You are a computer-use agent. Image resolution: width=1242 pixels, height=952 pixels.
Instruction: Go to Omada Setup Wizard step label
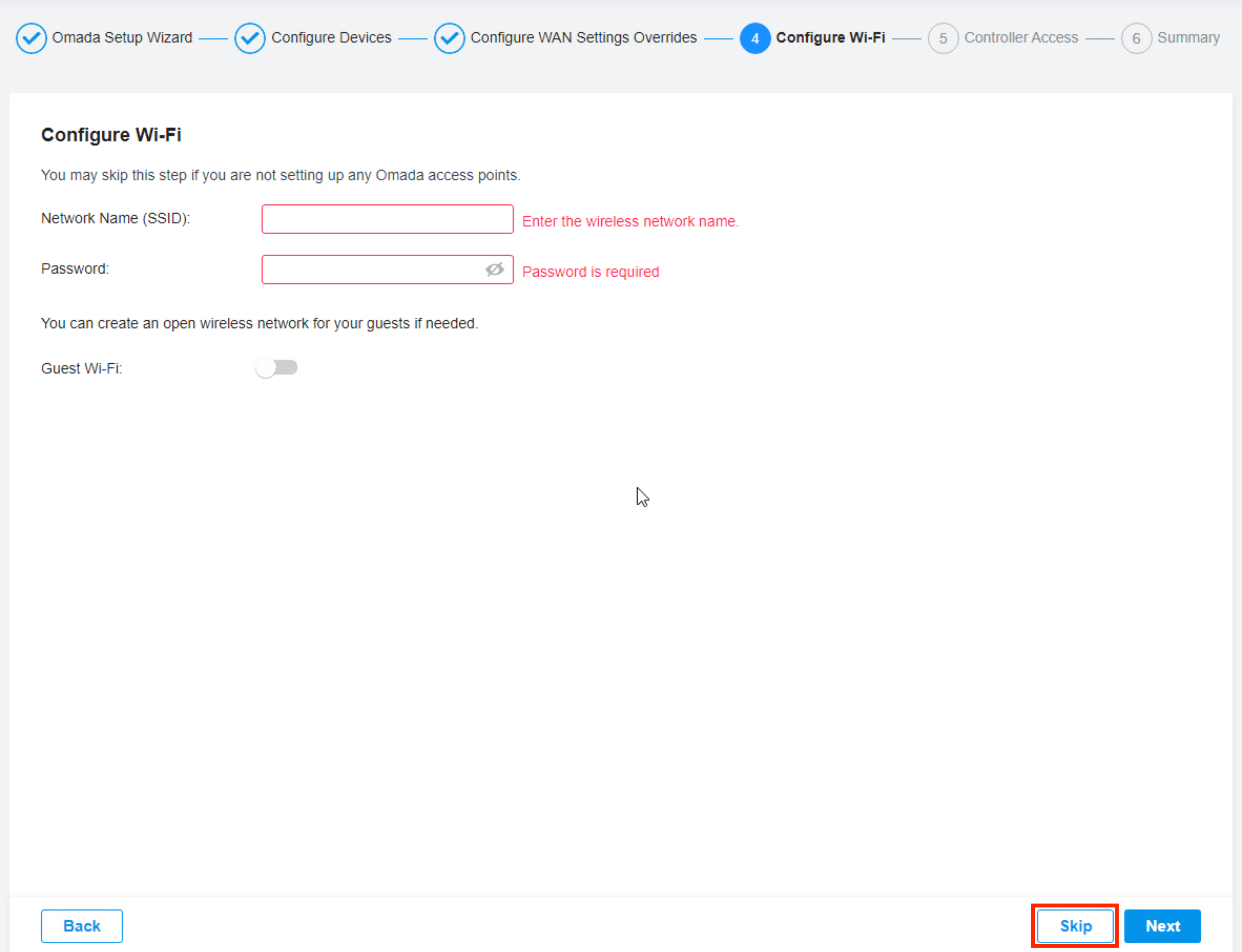[122, 37]
